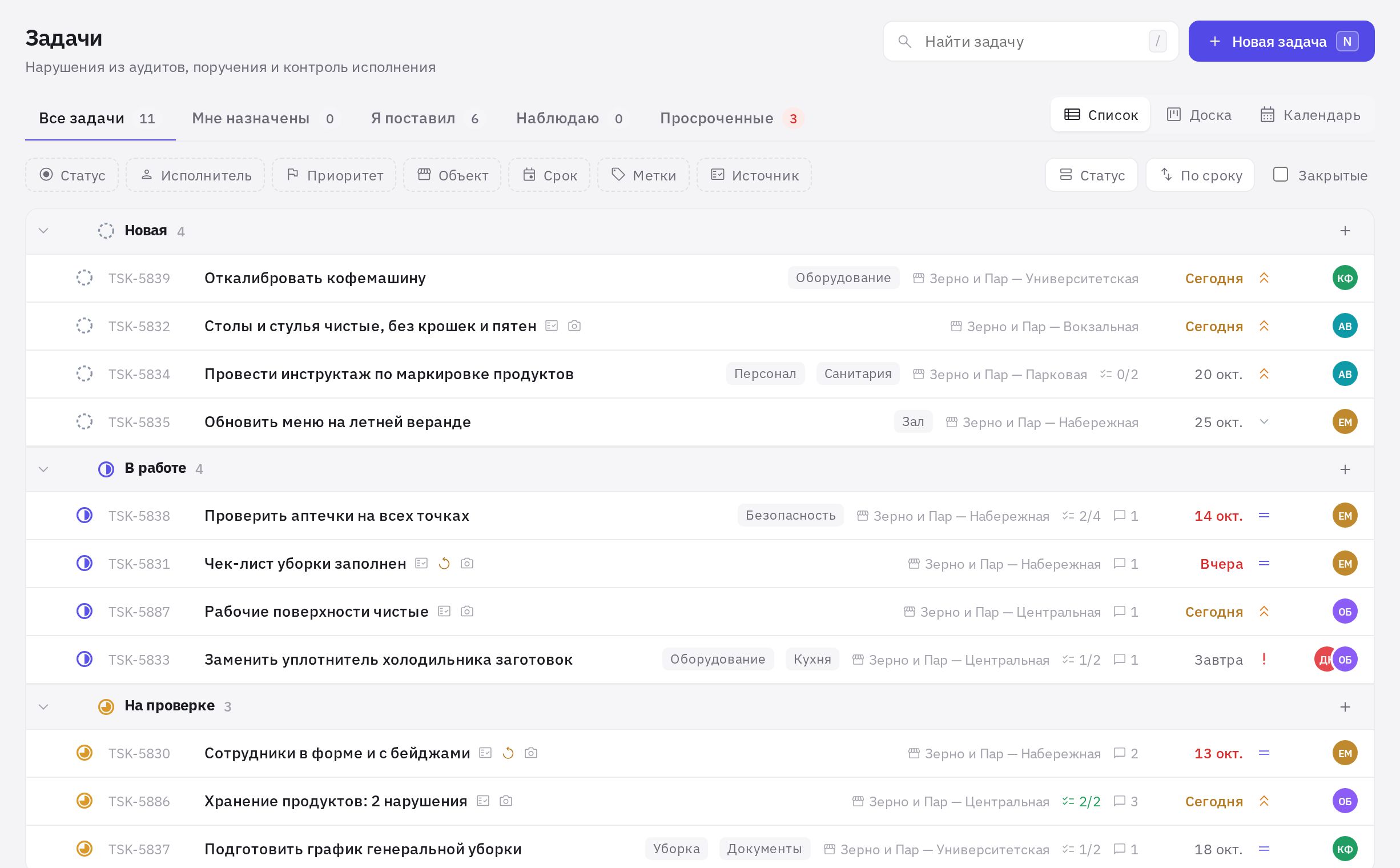Click the КФ avatar on TSK-5839 row
Screen dimensions: 1400x868
1344,278
